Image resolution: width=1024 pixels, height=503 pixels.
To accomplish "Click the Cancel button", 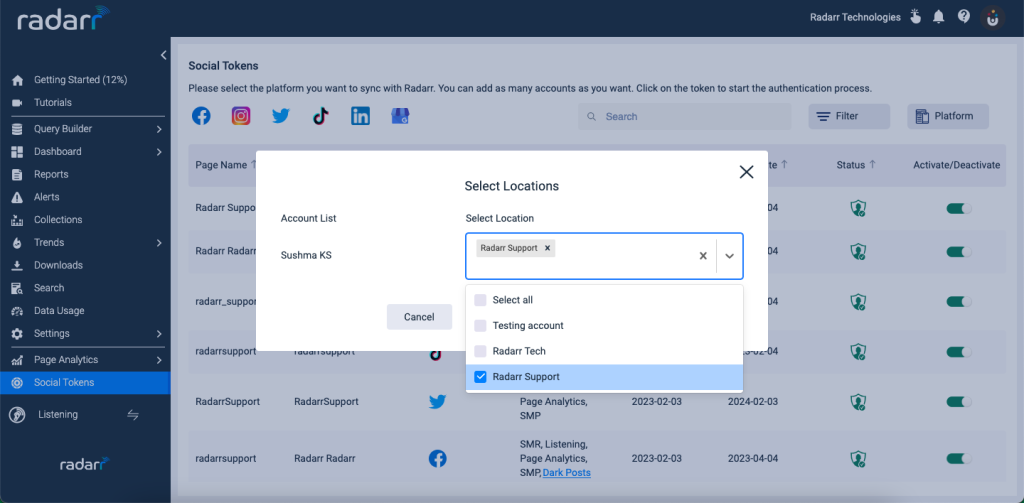I will pos(419,317).
